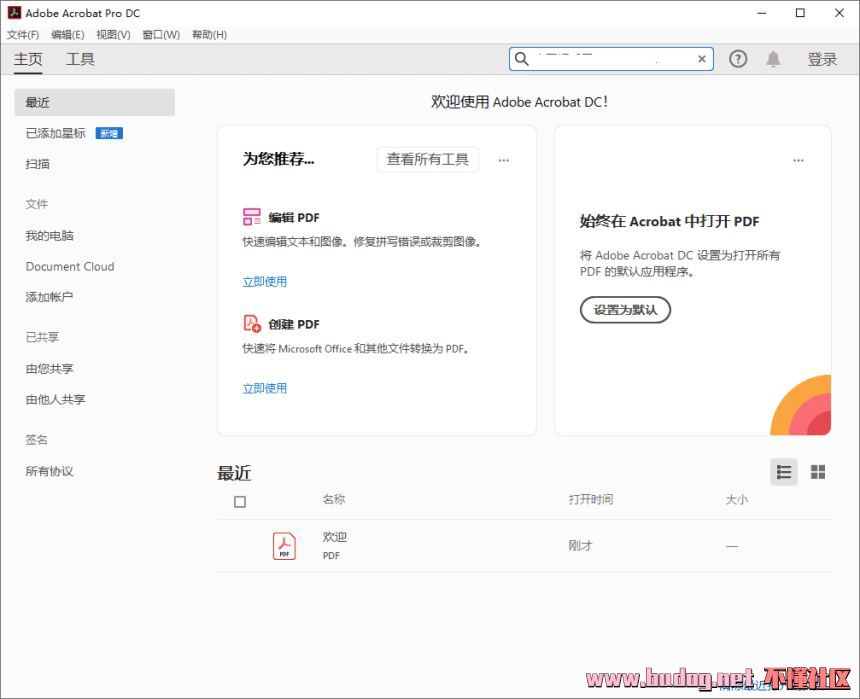This screenshot has width=860, height=699.
Task: Click 立即使用 link under 创建 PDF
Action: (x=264, y=388)
